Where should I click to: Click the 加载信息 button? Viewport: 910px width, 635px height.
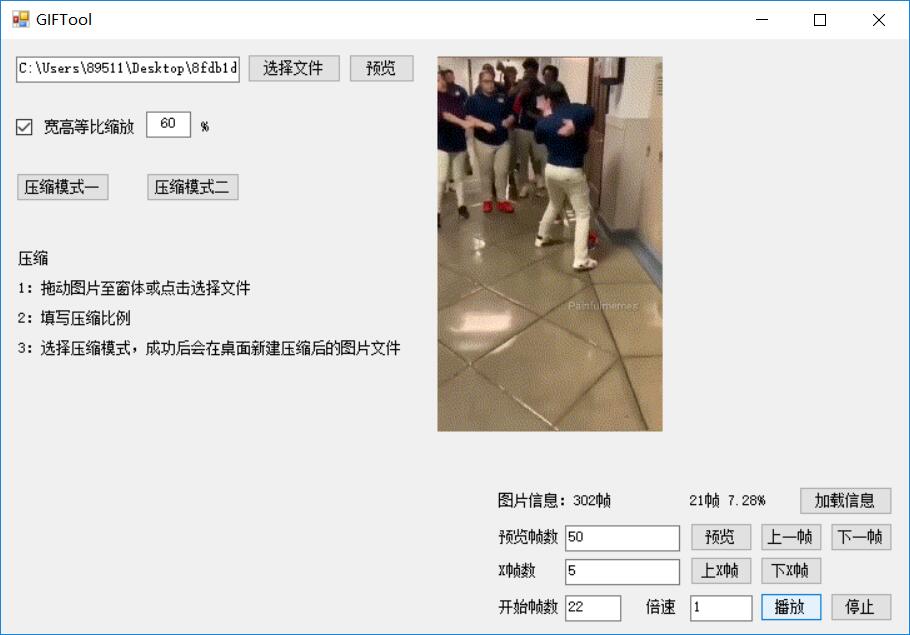tap(846, 501)
